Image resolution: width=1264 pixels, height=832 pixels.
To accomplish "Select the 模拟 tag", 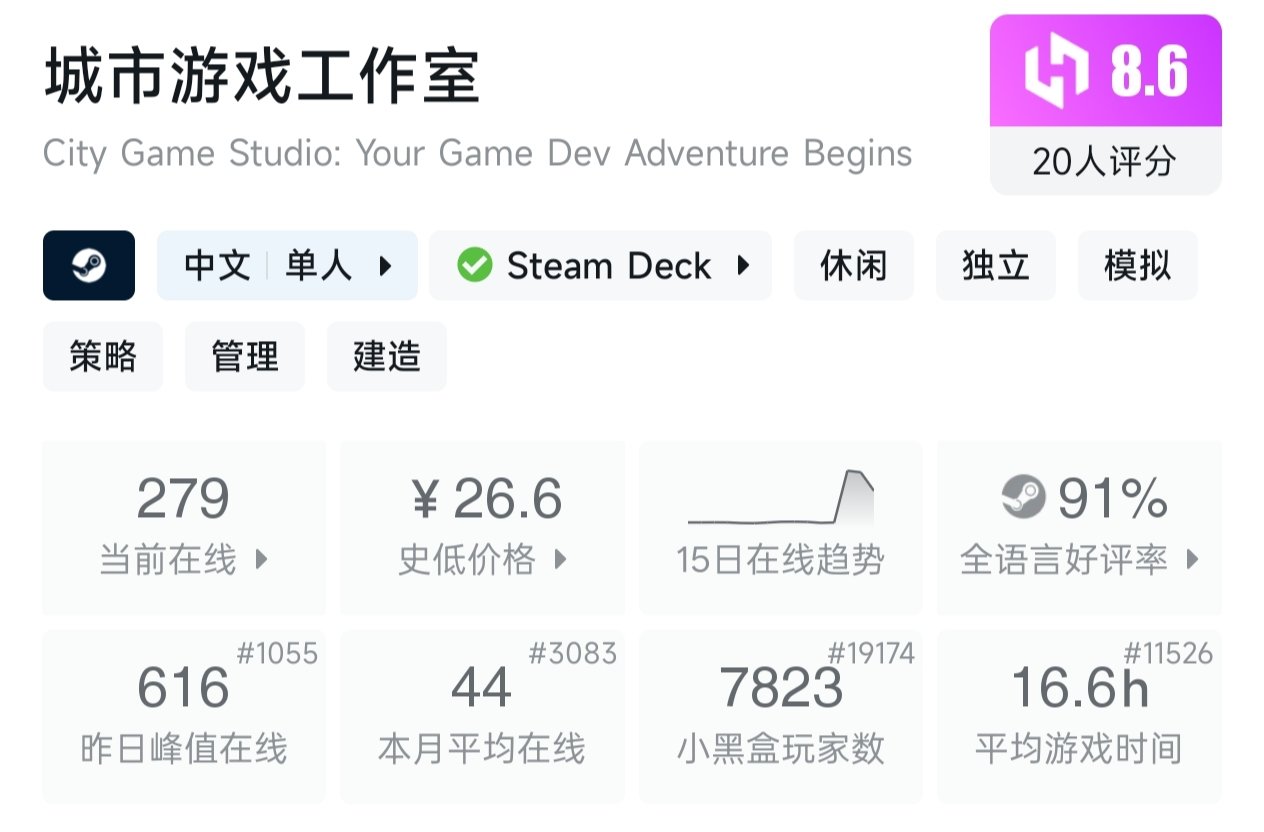I will (x=1137, y=266).
